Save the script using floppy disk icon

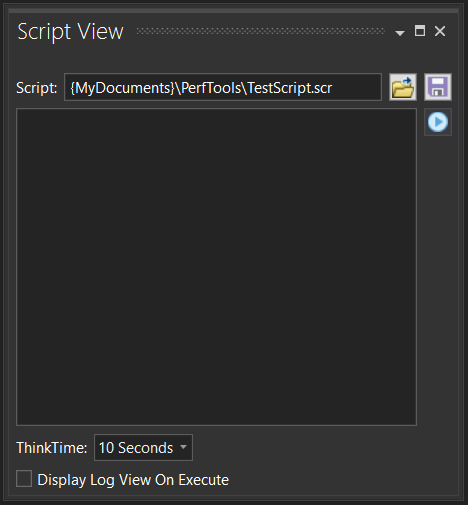[x=438, y=87]
